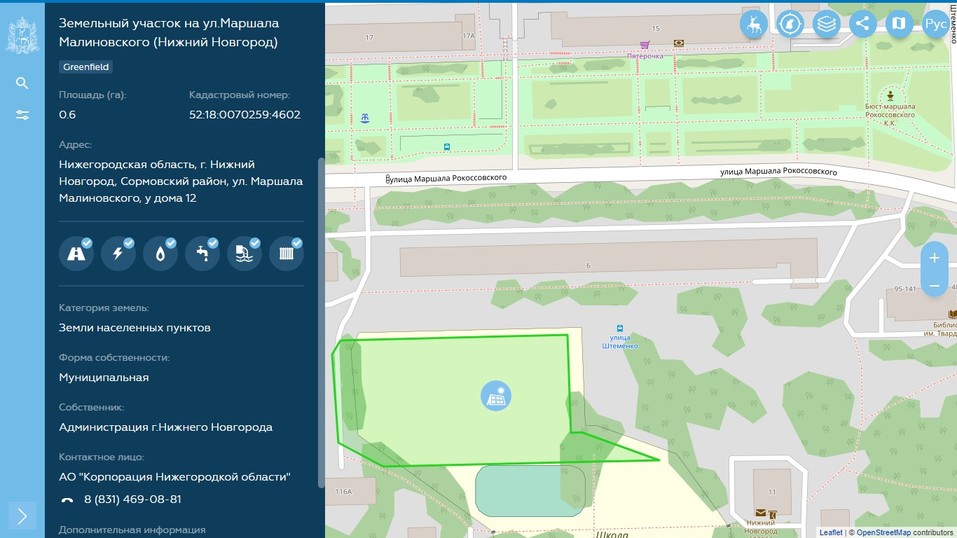Zoom in the map with plus
The height and width of the screenshot is (538, 957).
934,258
